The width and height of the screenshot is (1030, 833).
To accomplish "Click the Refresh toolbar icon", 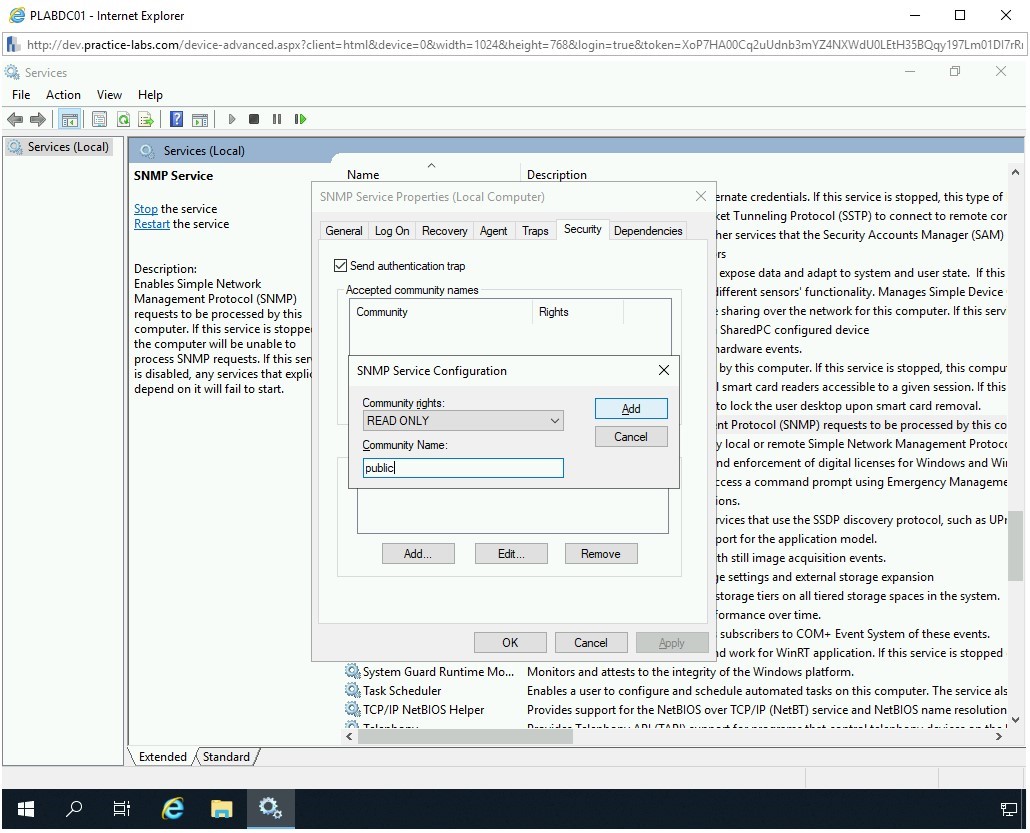I will 123,119.
